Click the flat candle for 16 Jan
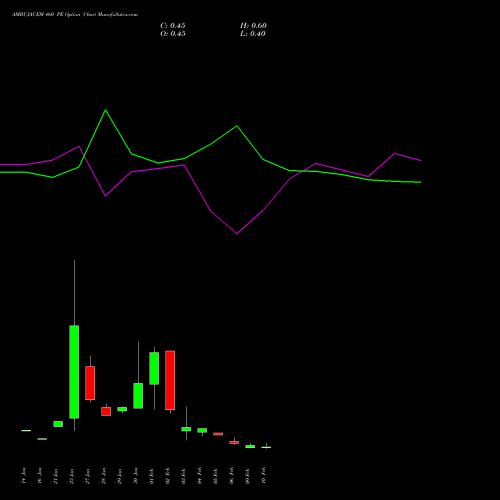 click(x=42, y=439)
